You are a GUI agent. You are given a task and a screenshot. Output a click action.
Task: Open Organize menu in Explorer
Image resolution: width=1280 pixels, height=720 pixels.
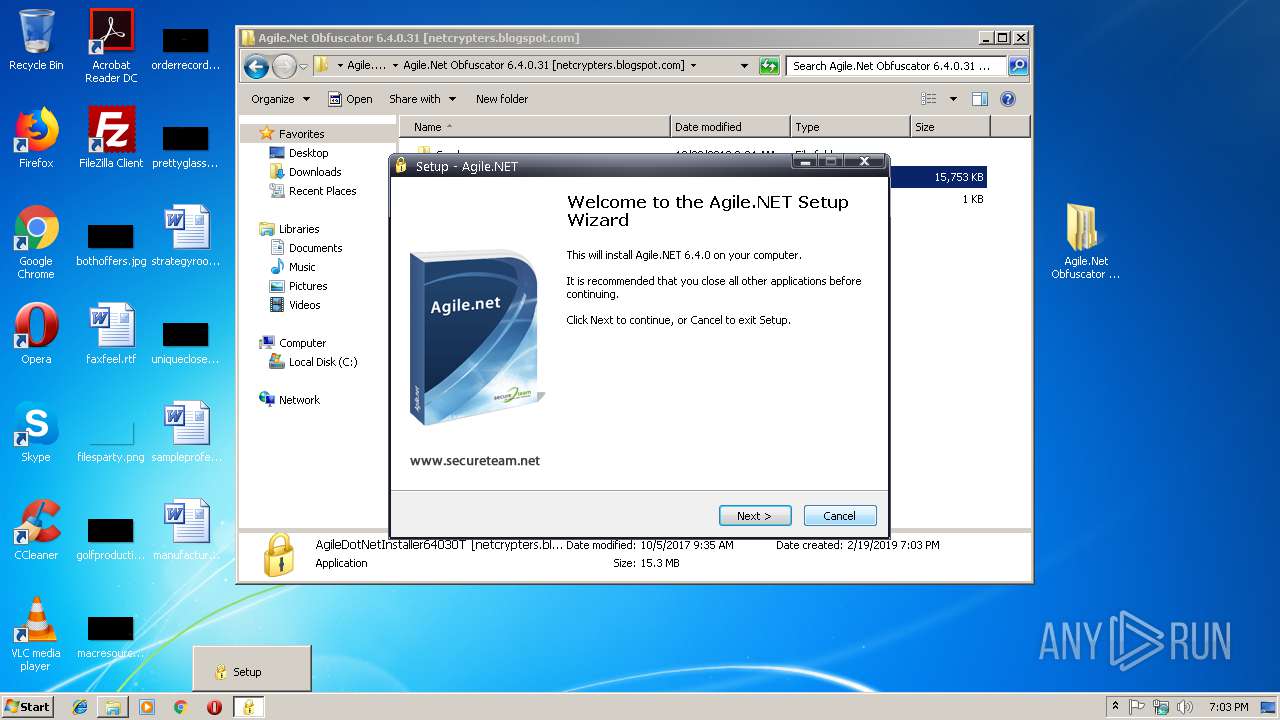(280, 99)
